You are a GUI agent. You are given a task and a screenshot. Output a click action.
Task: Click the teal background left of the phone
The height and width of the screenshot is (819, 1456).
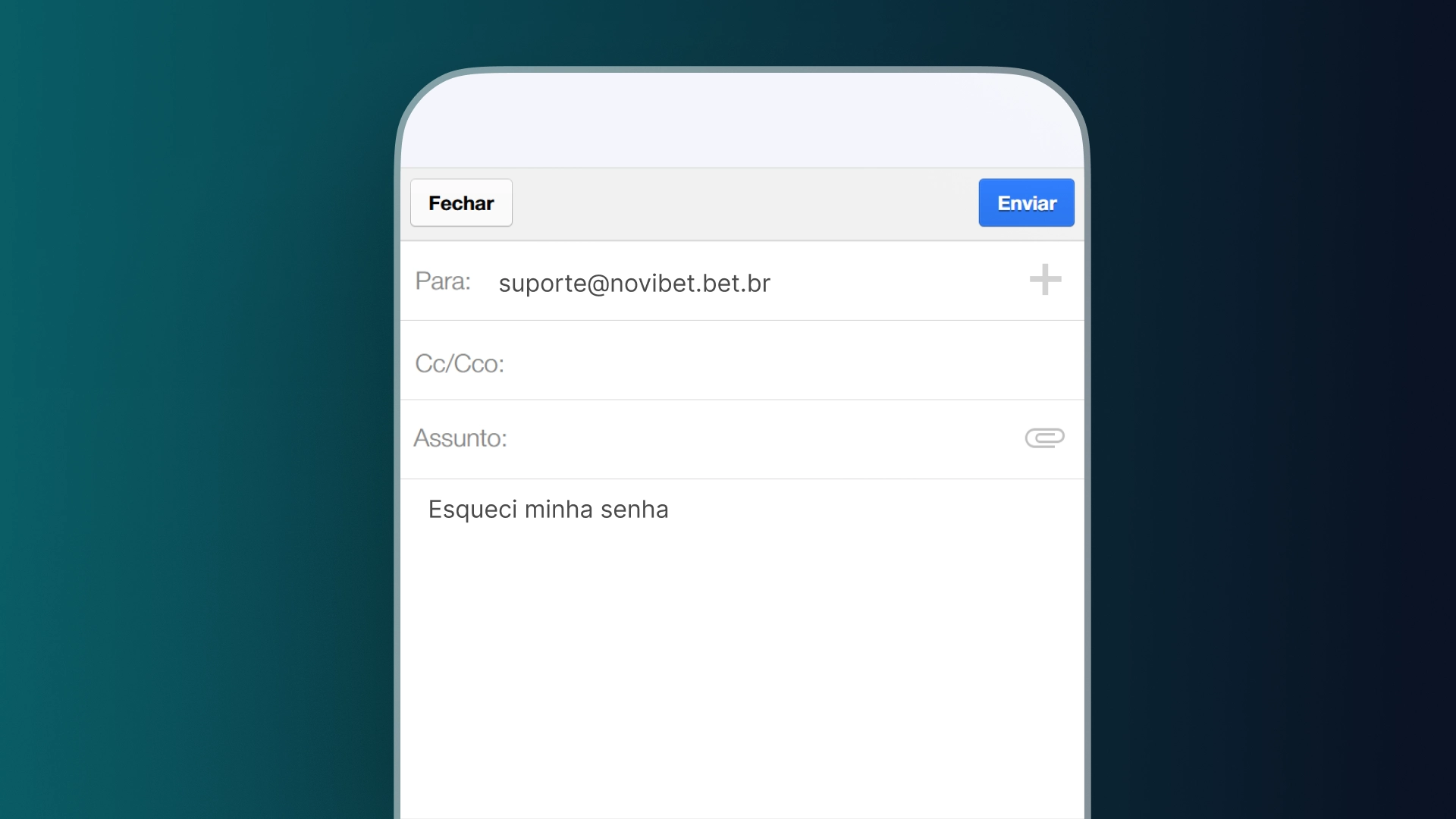(190, 409)
